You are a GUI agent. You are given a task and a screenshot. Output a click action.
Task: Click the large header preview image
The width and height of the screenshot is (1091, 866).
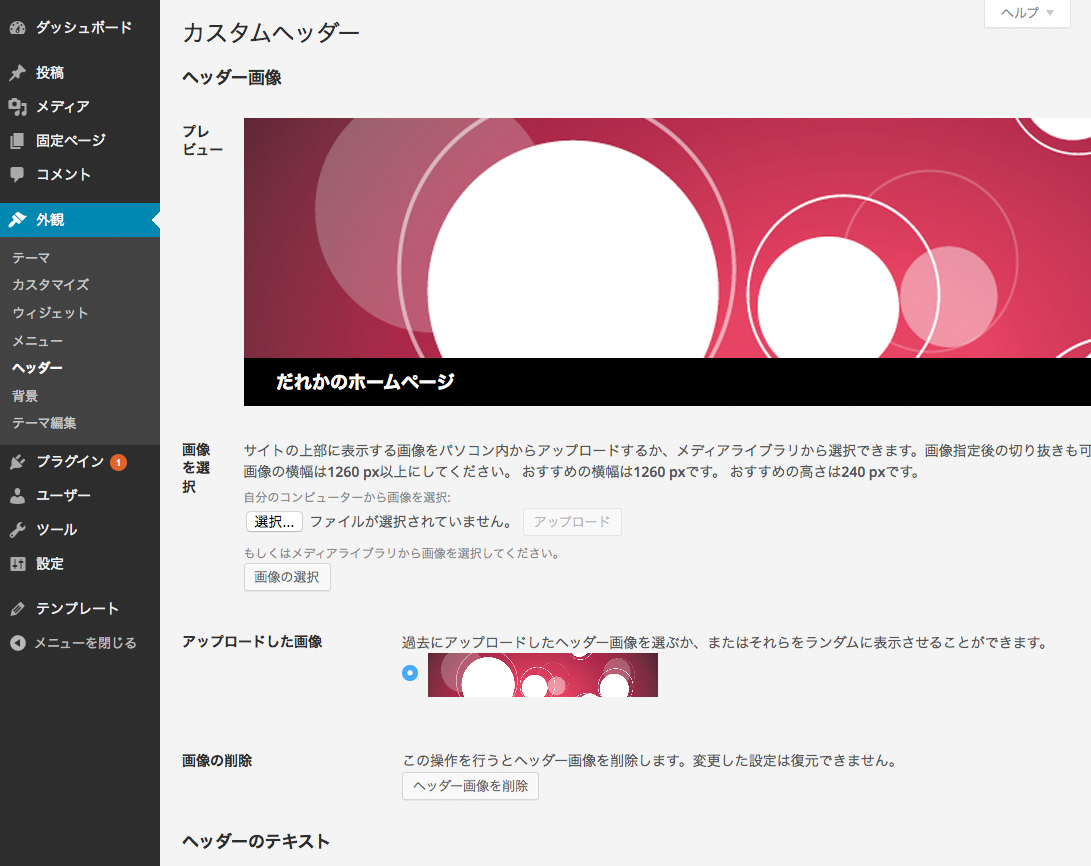[x=667, y=238]
